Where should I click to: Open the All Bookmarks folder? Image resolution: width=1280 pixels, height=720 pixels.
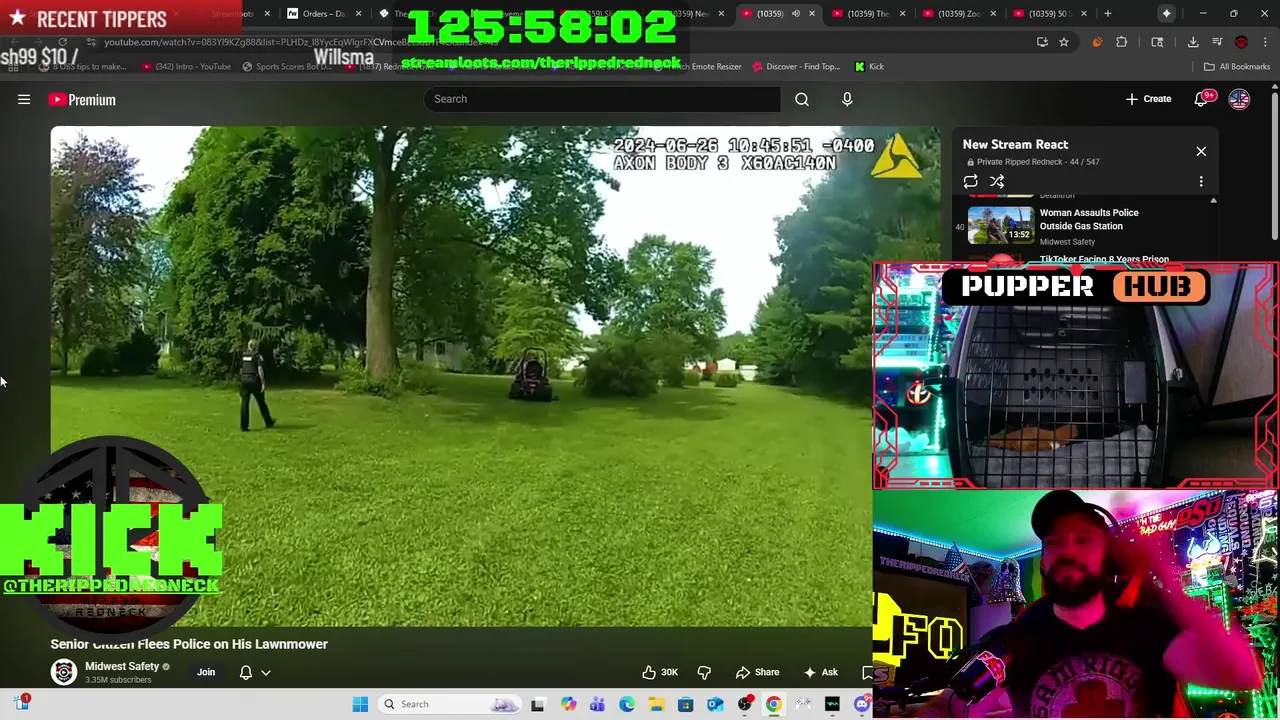coord(1237,66)
